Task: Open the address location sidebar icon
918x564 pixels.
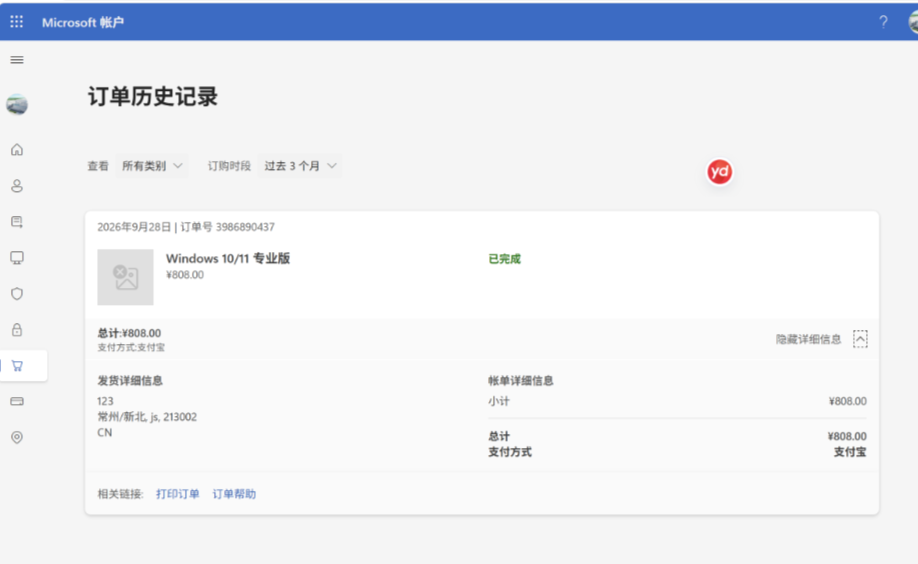Action: (x=17, y=437)
